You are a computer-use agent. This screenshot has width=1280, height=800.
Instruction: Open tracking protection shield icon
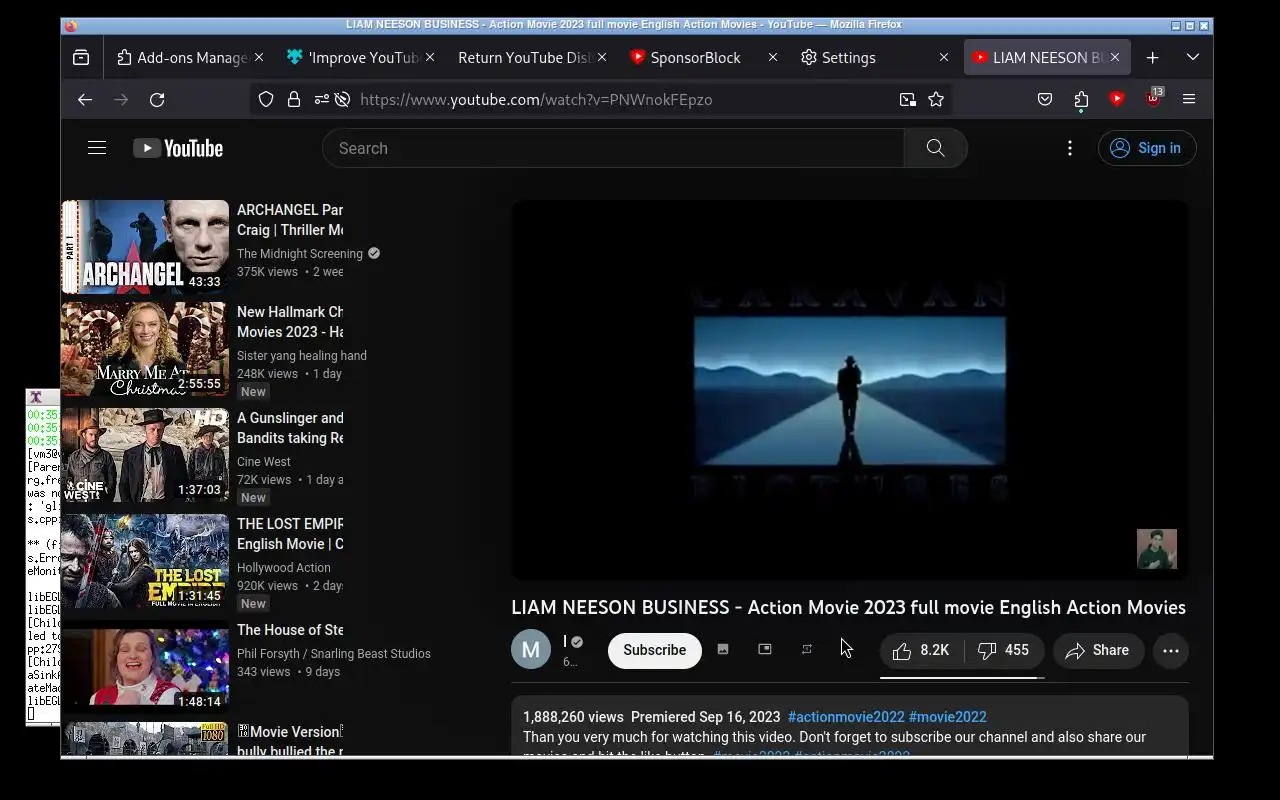[266, 99]
